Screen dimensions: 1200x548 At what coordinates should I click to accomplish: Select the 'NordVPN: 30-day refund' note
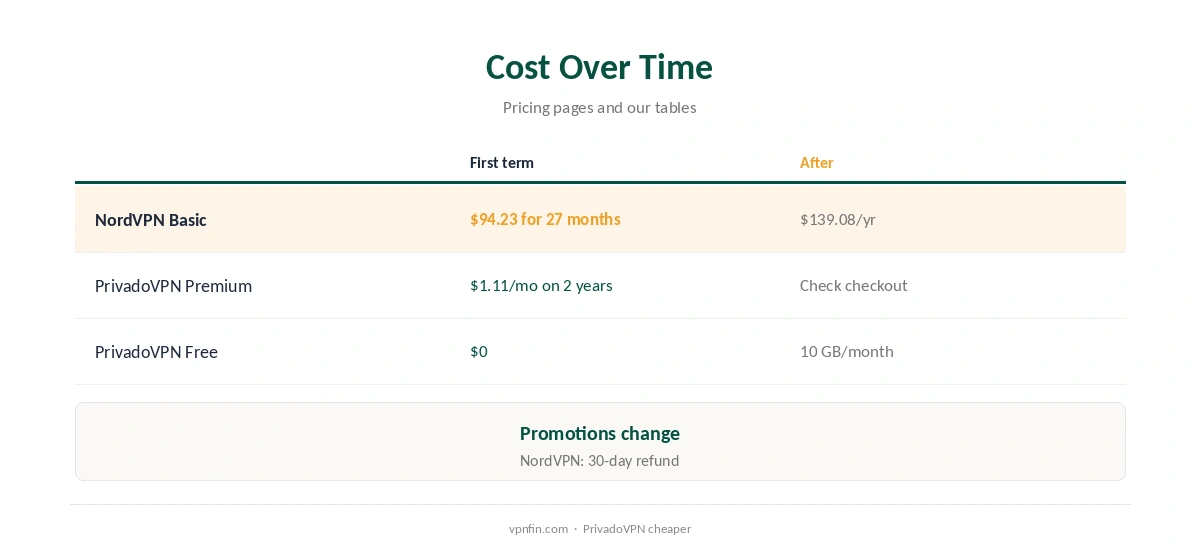(599, 461)
